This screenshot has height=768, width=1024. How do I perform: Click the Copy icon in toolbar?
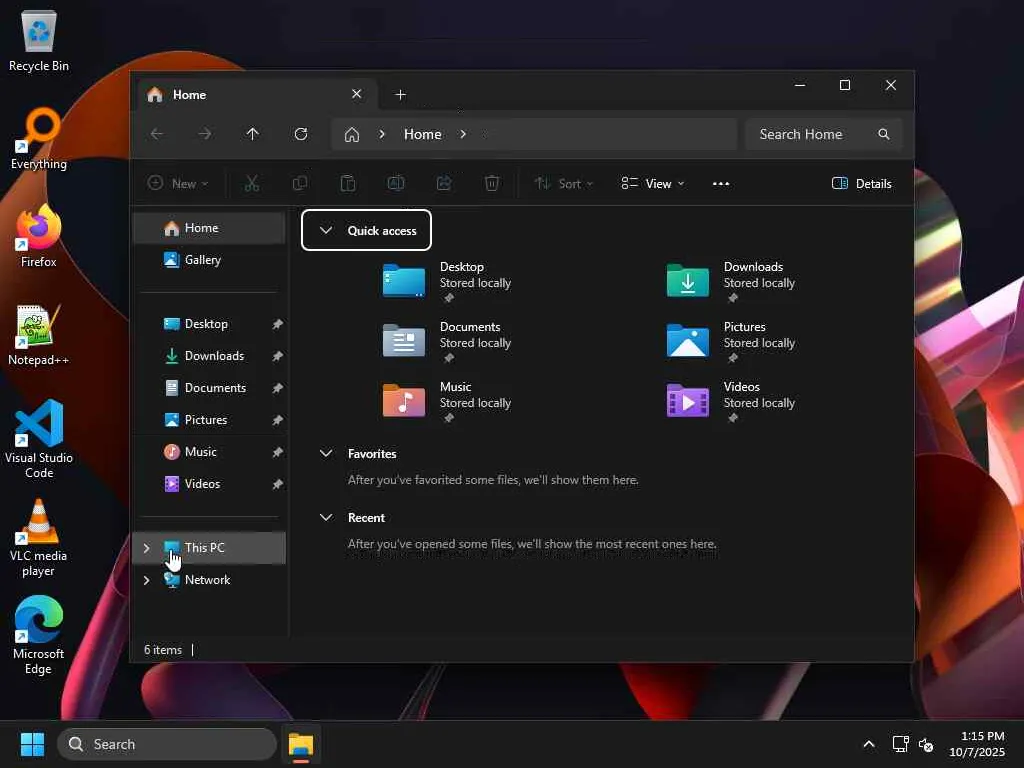(300, 184)
